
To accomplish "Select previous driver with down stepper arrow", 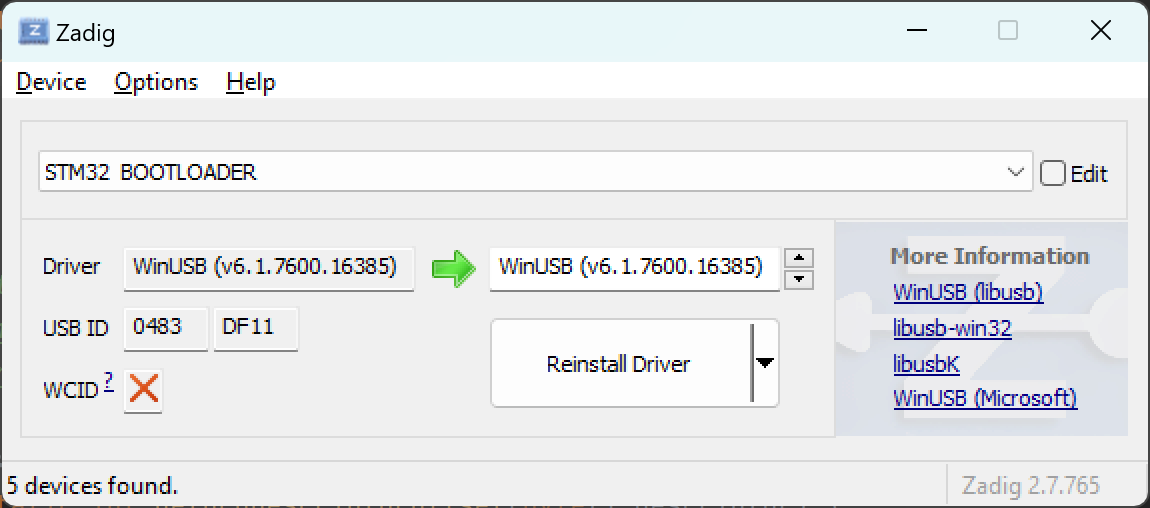I will click(x=799, y=279).
